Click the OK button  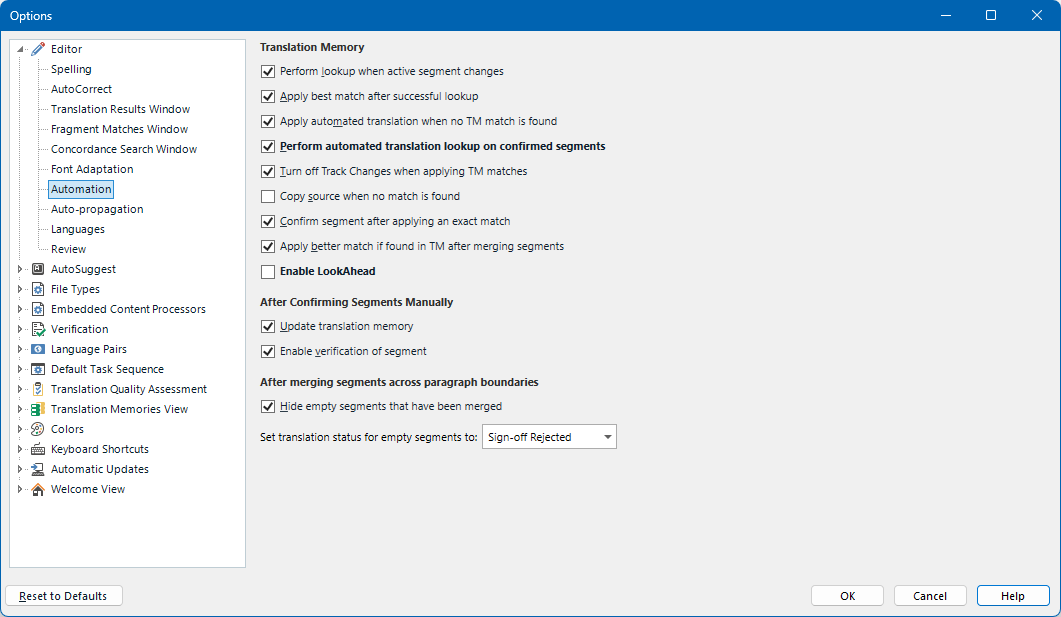point(847,596)
